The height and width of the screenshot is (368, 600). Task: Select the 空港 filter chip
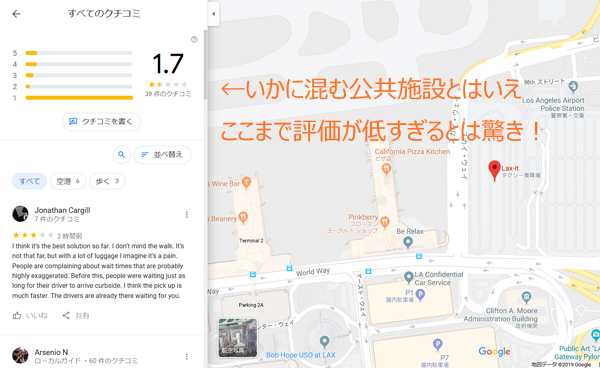(x=68, y=181)
